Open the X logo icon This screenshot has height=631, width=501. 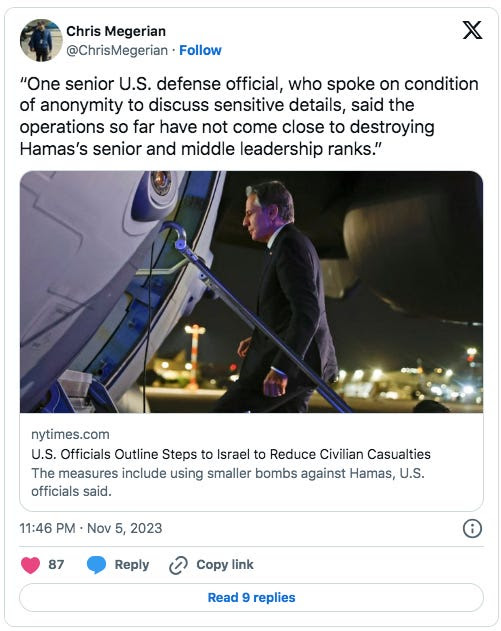coord(472,30)
